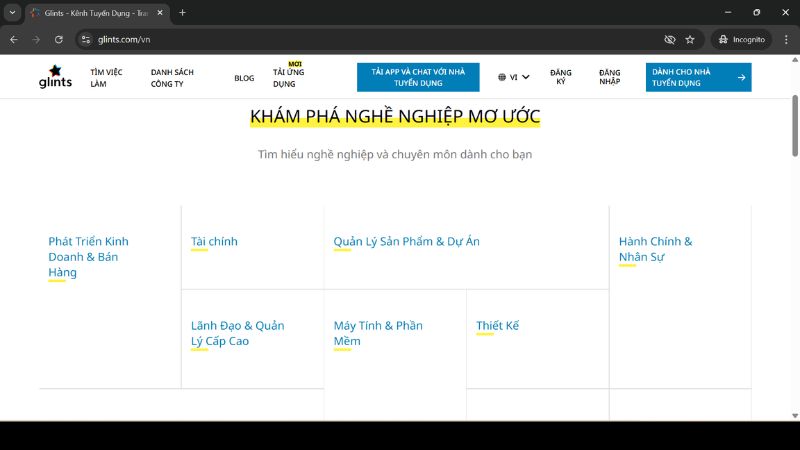Restore down the browser window
This screenshot has height=450, width=800.
click(757, 12)
